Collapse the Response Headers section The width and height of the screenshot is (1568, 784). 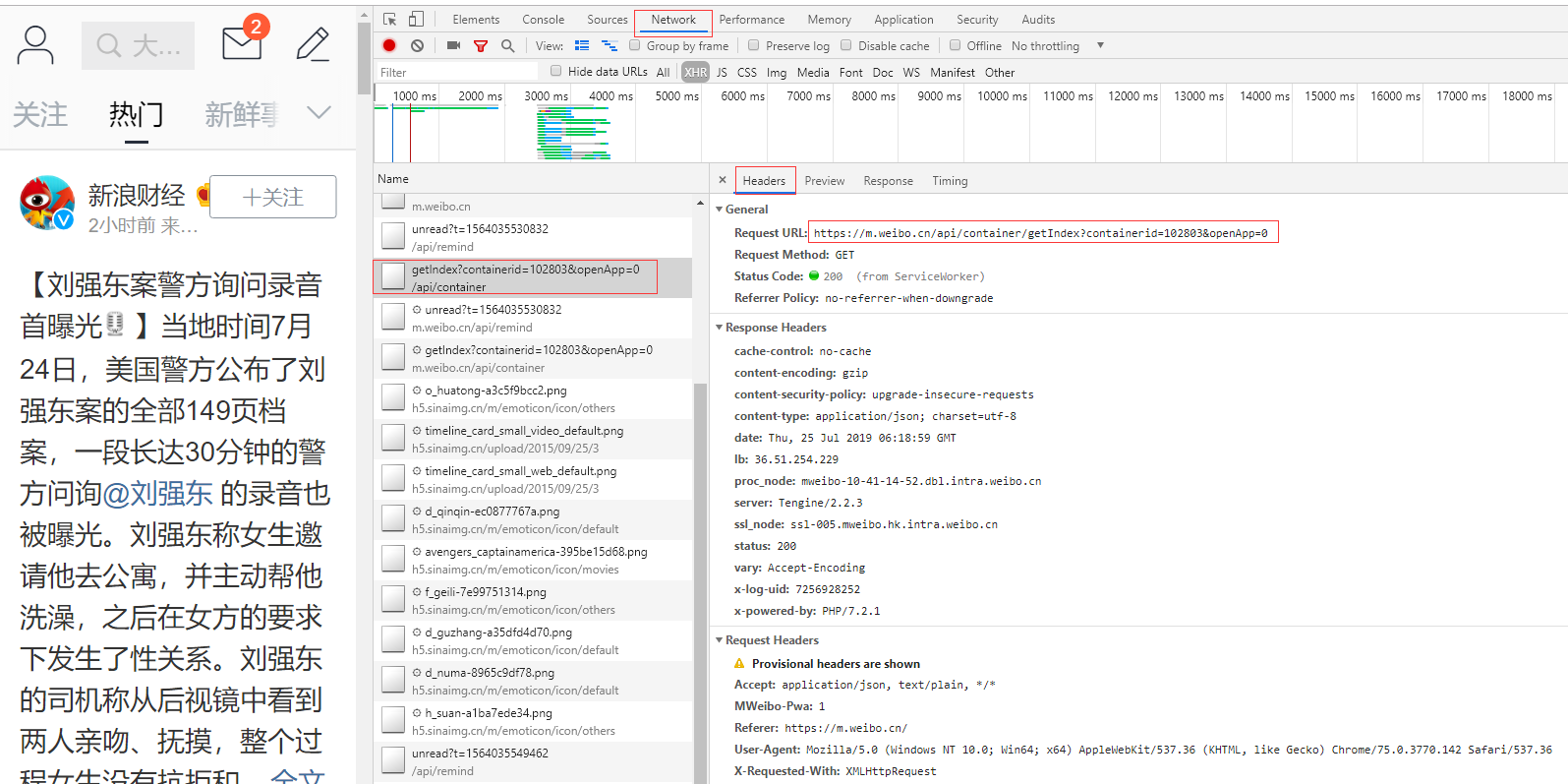pos(720,328)
